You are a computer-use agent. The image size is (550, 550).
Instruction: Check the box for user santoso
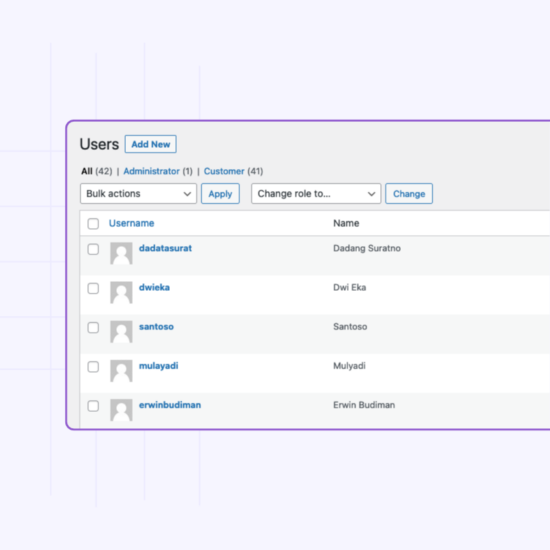(x=93, y=328)
